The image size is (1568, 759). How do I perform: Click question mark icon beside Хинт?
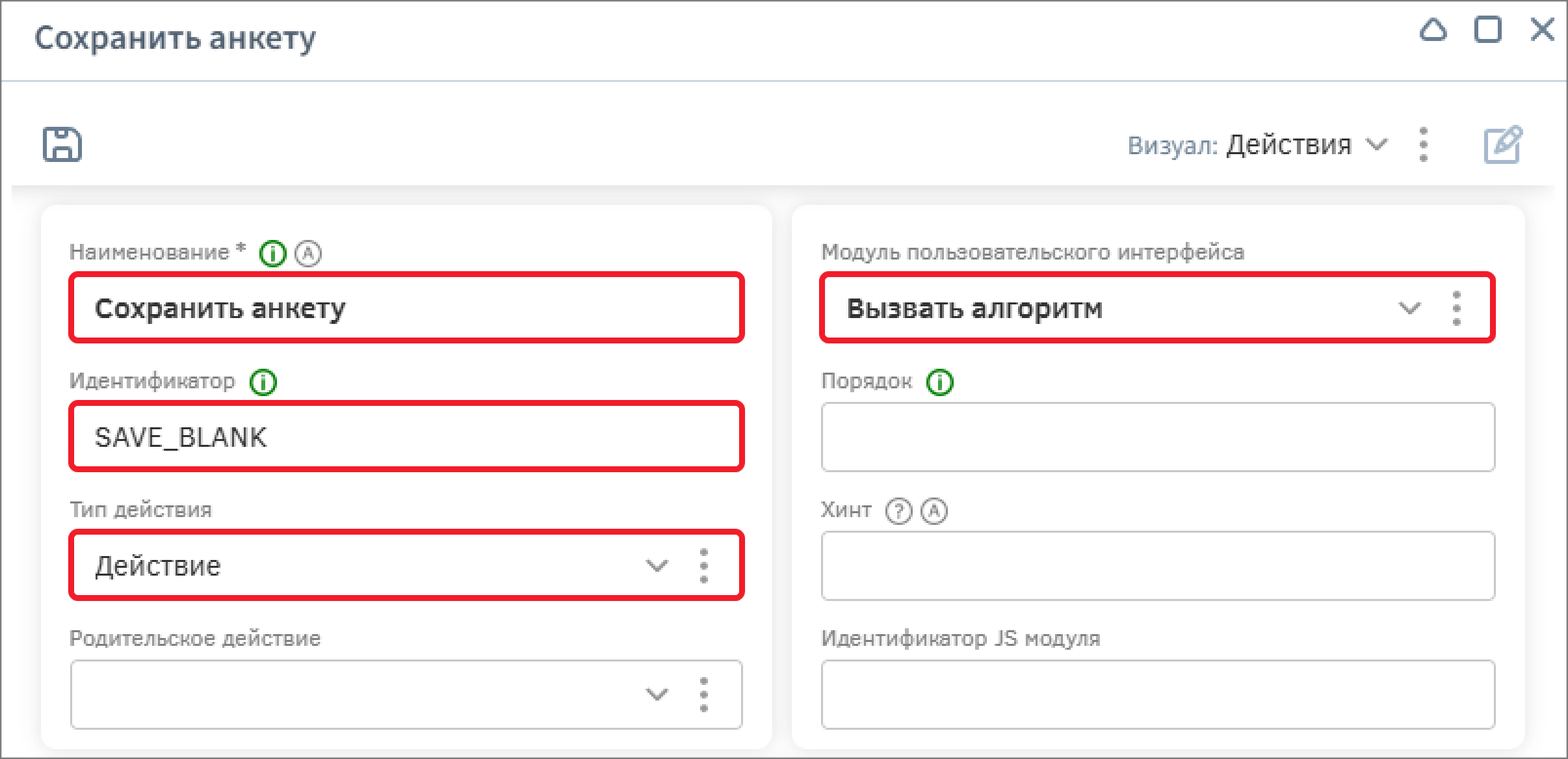click(x=898, y=511)
